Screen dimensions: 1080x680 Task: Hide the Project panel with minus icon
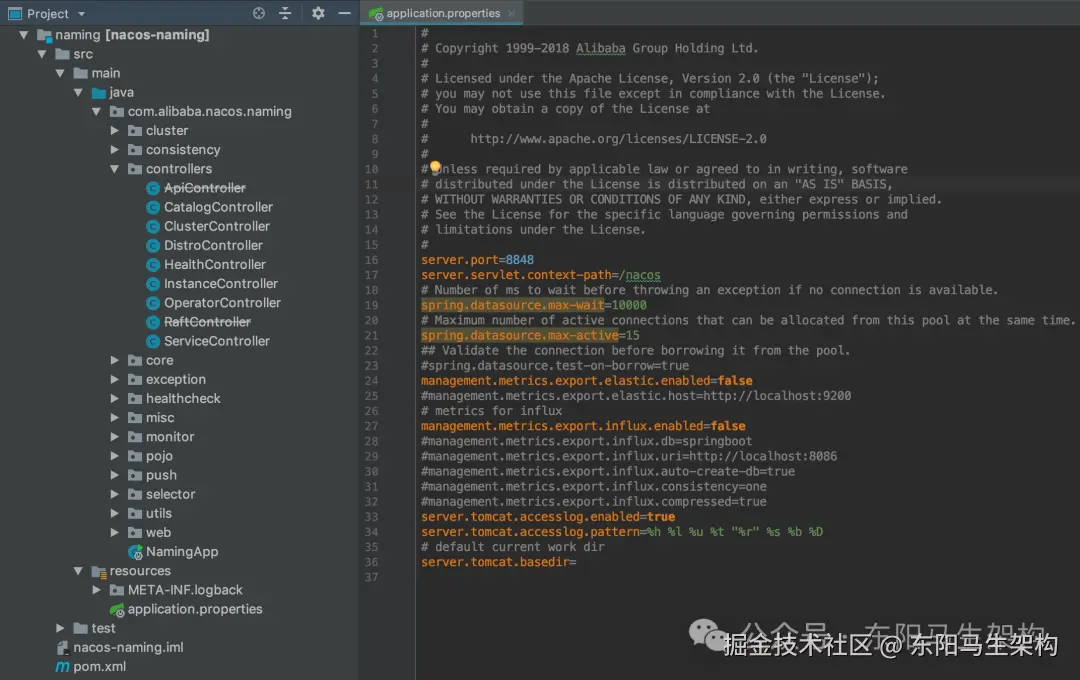(344, 13)
